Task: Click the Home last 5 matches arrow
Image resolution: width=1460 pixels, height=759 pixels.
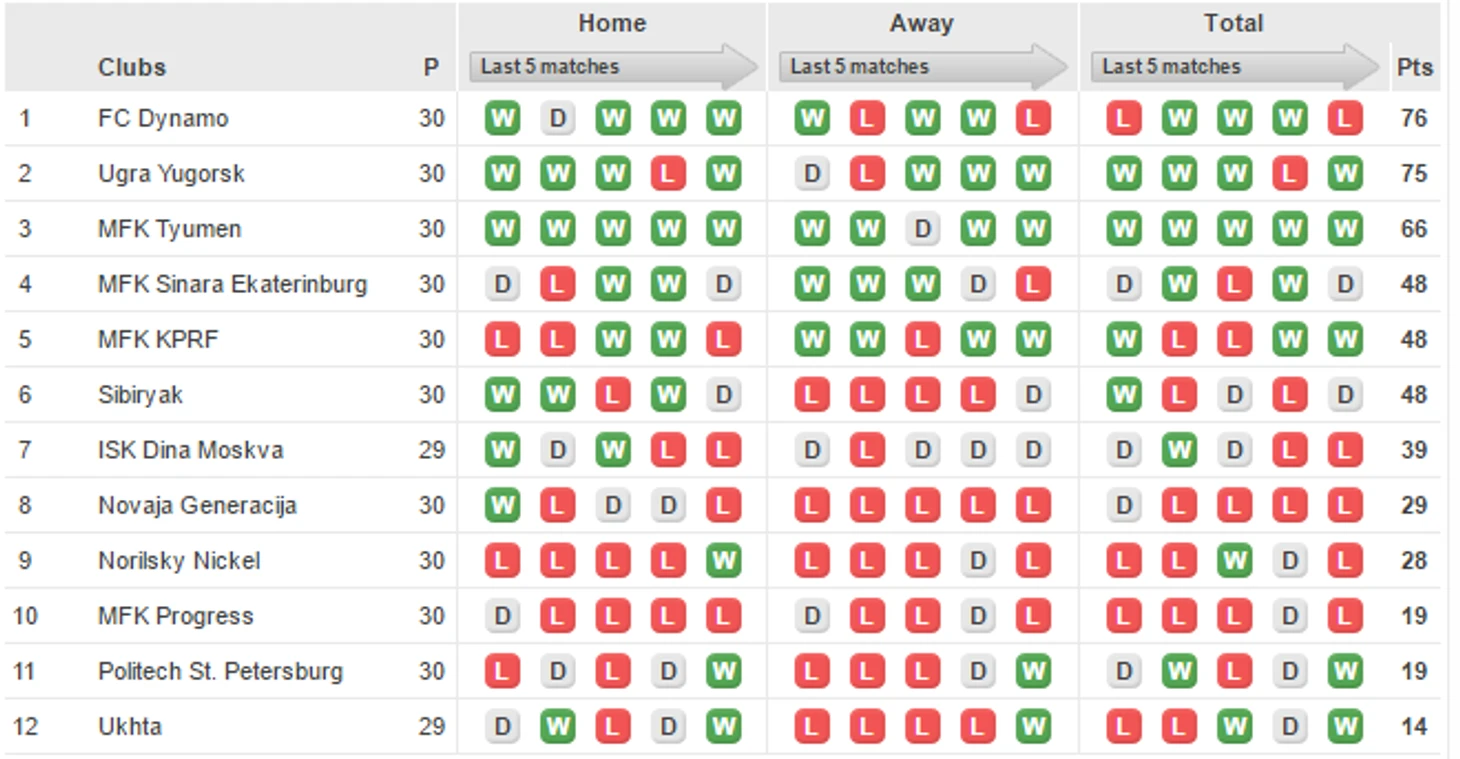Action: (x=614, y=67)
